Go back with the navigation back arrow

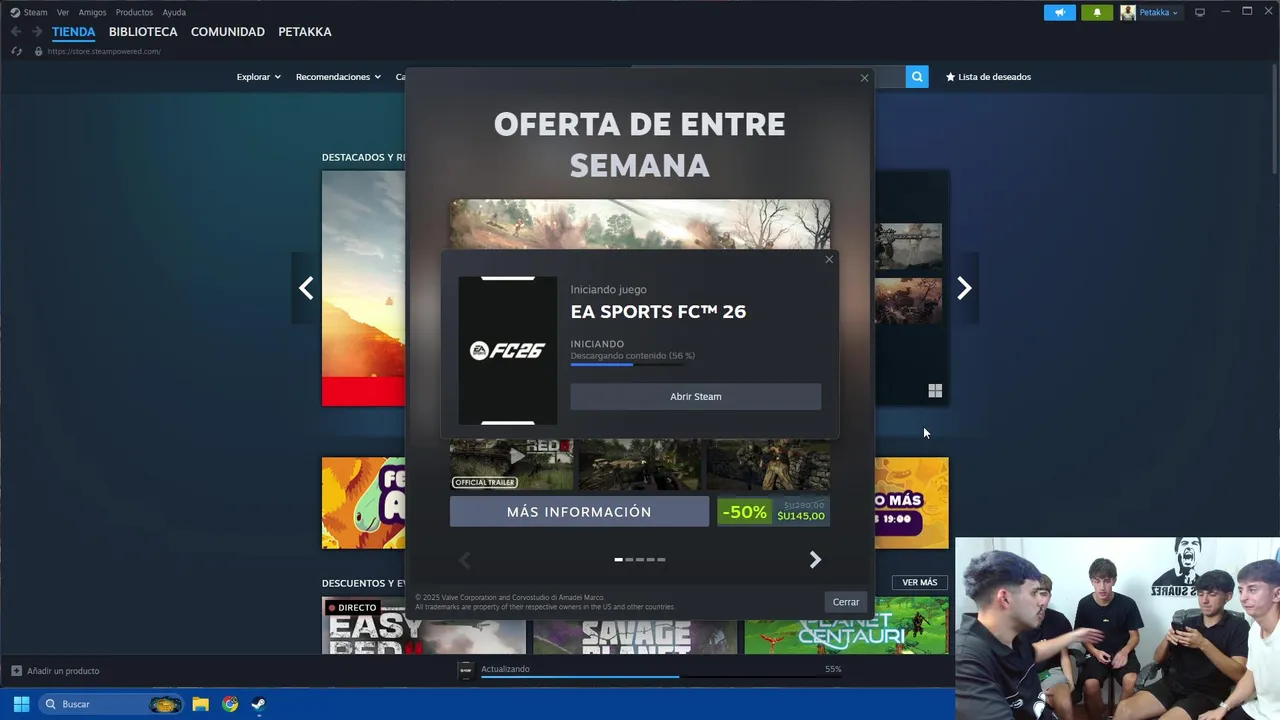pos(15,32)
